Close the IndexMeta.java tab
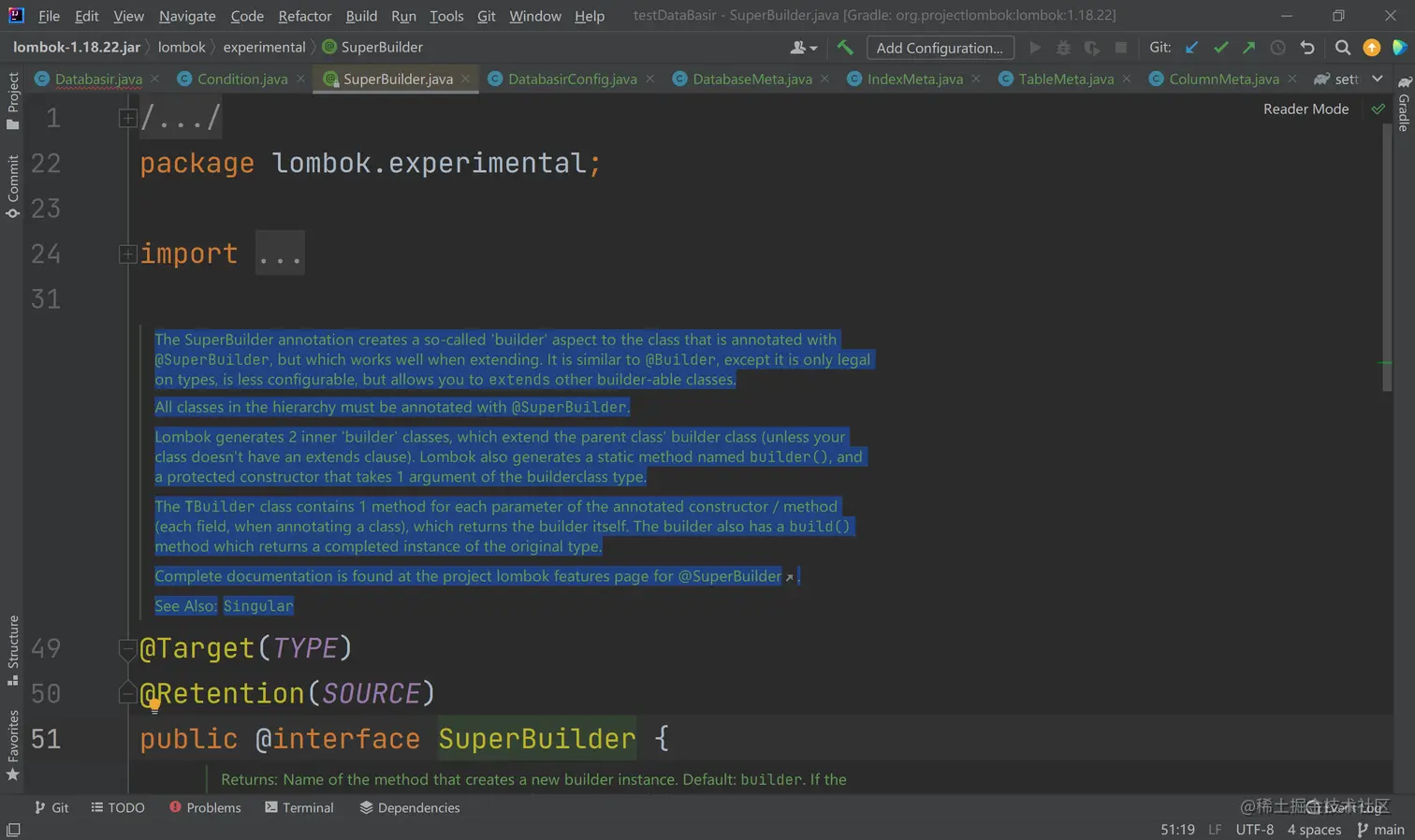Screen dimensions: 1415x840 [976, 80]
